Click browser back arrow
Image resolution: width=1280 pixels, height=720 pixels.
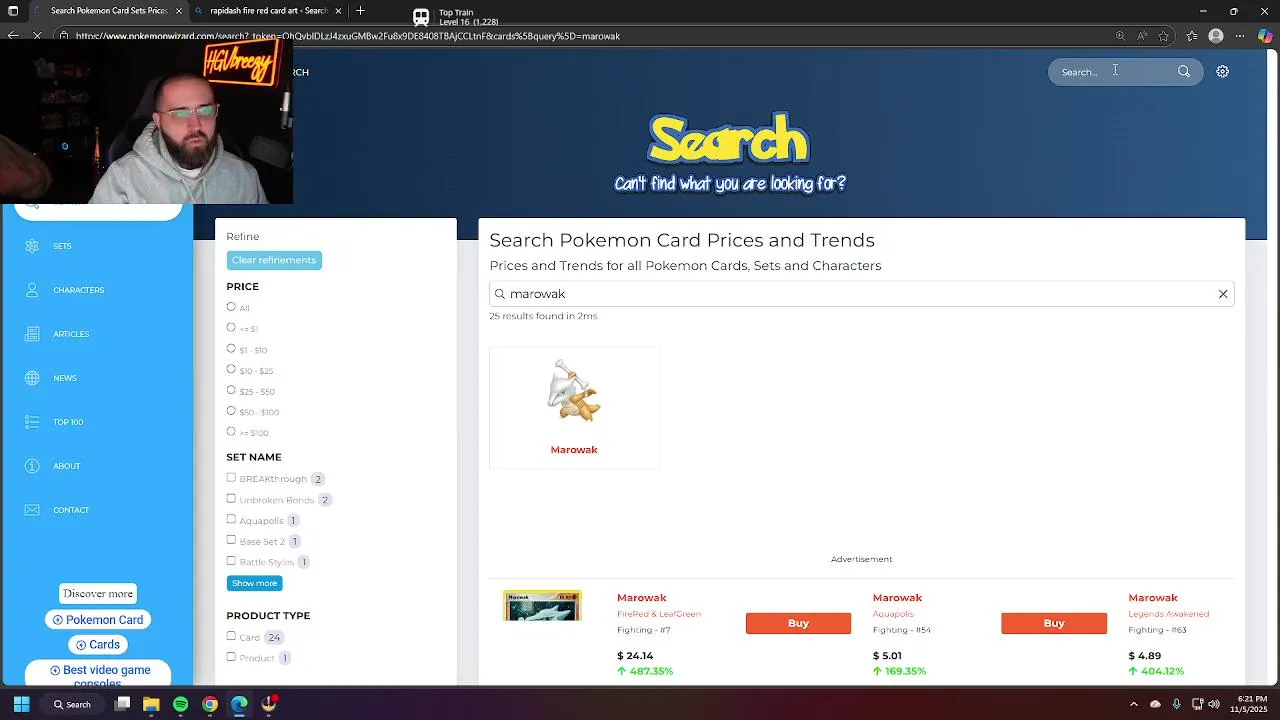[13, 36]
